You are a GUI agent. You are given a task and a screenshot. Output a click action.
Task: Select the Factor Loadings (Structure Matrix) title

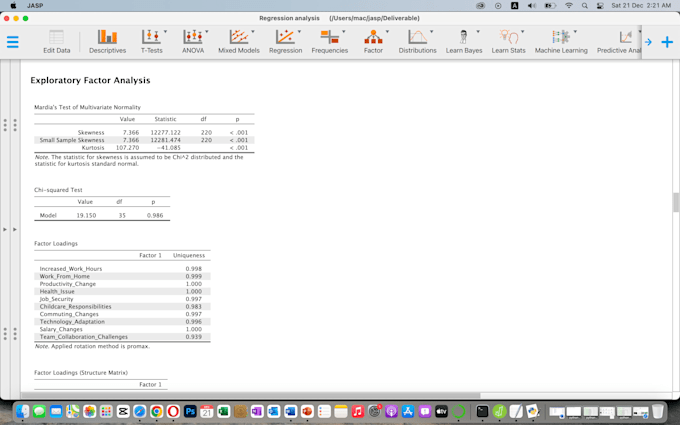[x=81, y=373]
